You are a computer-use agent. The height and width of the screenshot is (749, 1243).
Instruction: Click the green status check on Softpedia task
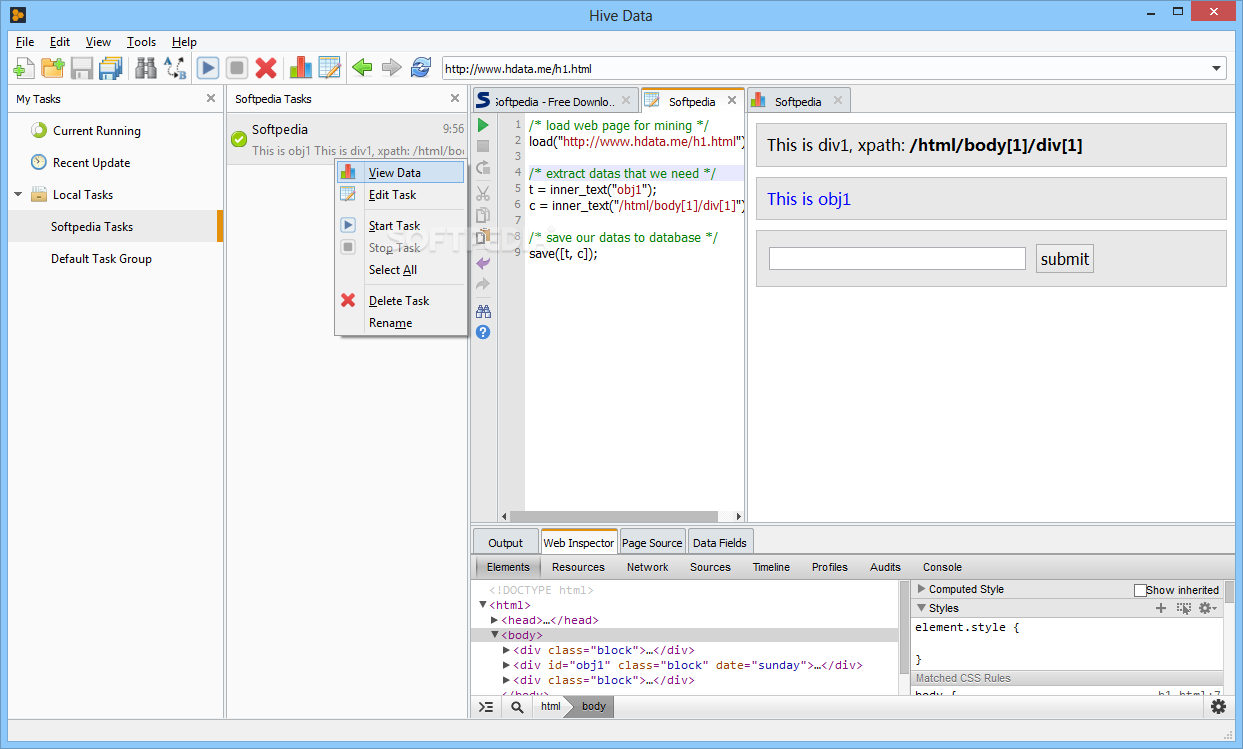point(238,139)
